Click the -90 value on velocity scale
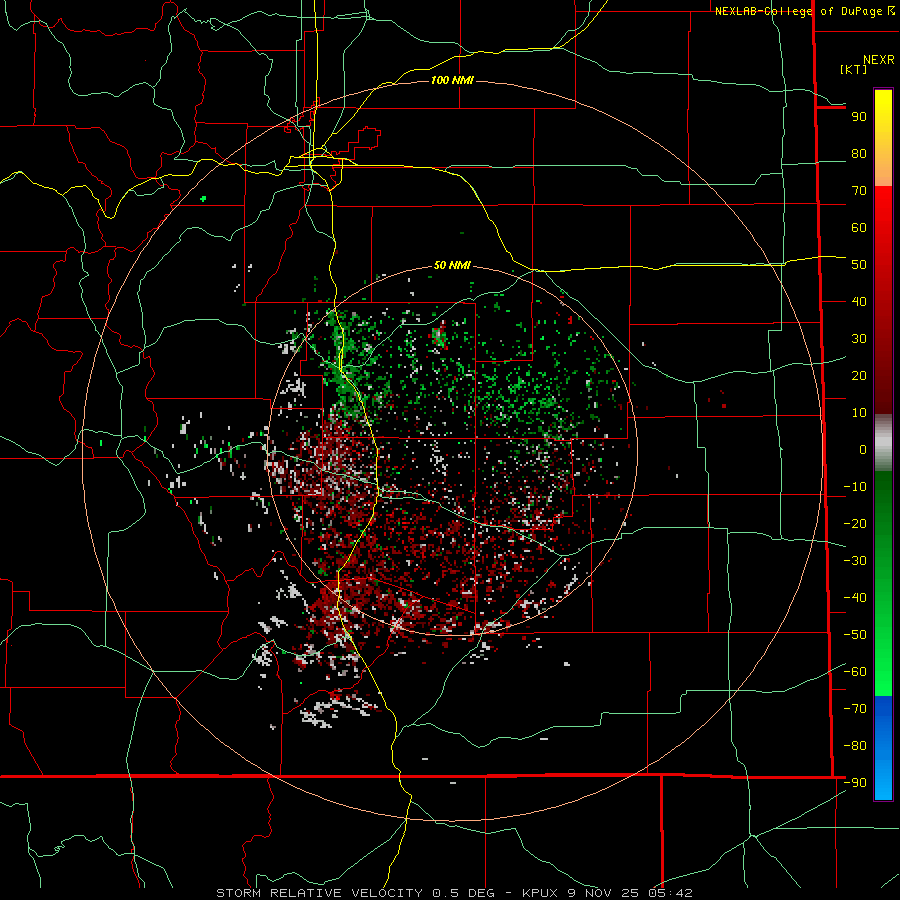The width and height of the screenshot is (900, 900). tap(855, 783)
